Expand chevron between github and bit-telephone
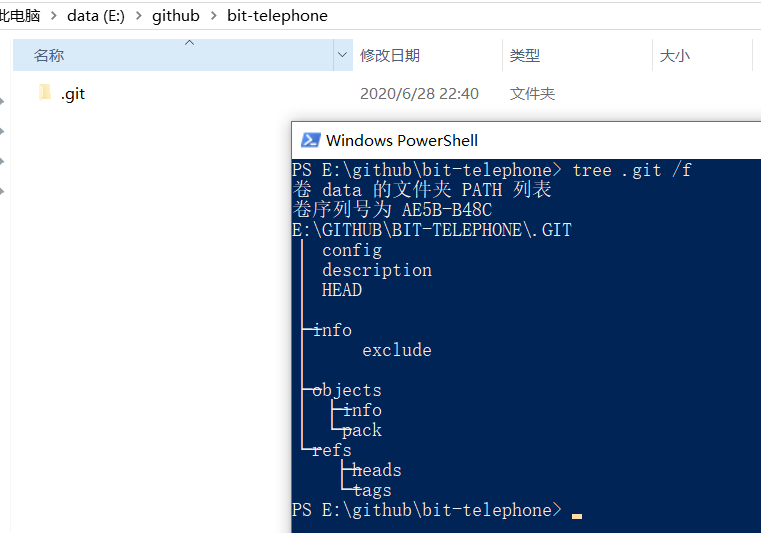The width and height of the screenshot is (761, 533). point(214,16)
